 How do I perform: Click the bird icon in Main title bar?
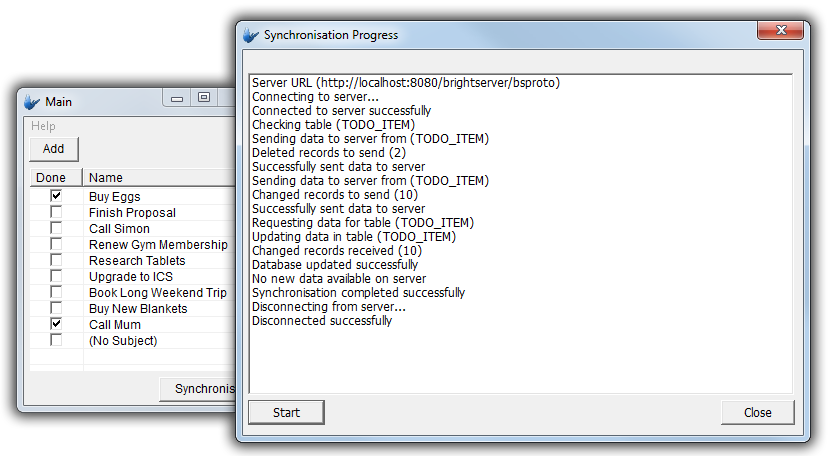click(x=32, y=102)
